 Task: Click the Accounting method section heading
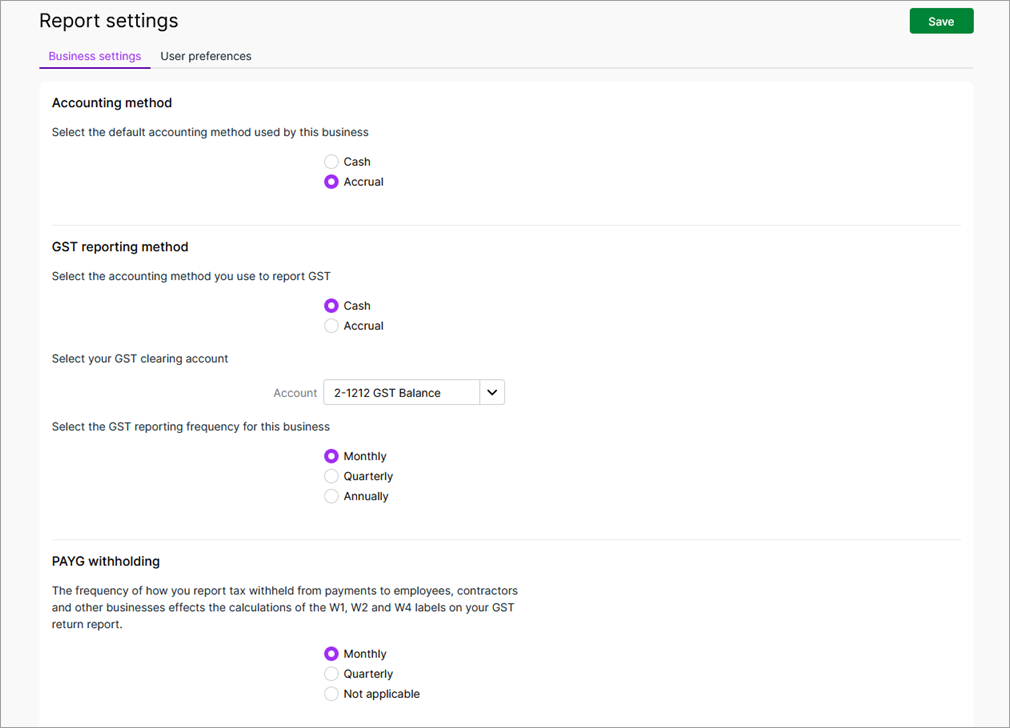click(112, 103)
